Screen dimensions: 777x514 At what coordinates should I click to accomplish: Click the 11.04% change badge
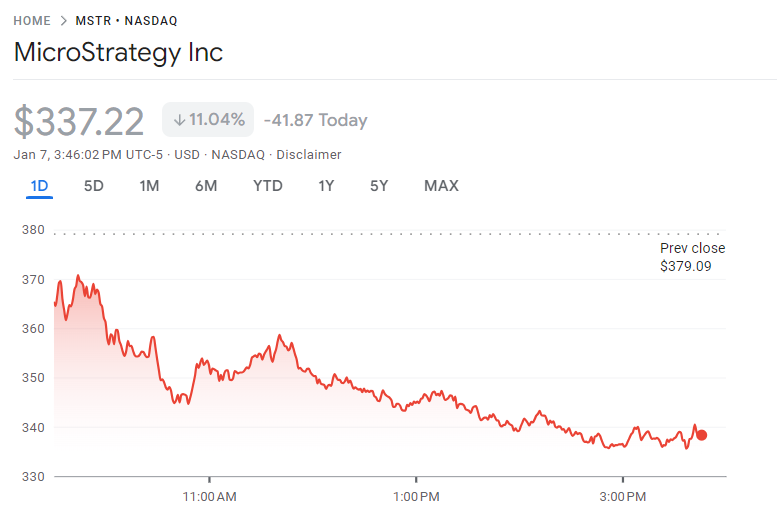point(208,120)
